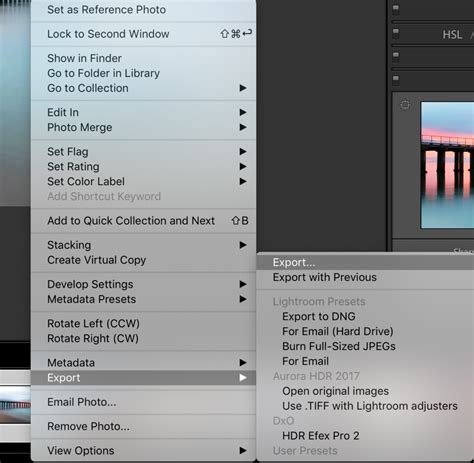Choose the Export to DNG preset
Image resolution: width=474 pixels, height=463 pixels.
[365, 316]
